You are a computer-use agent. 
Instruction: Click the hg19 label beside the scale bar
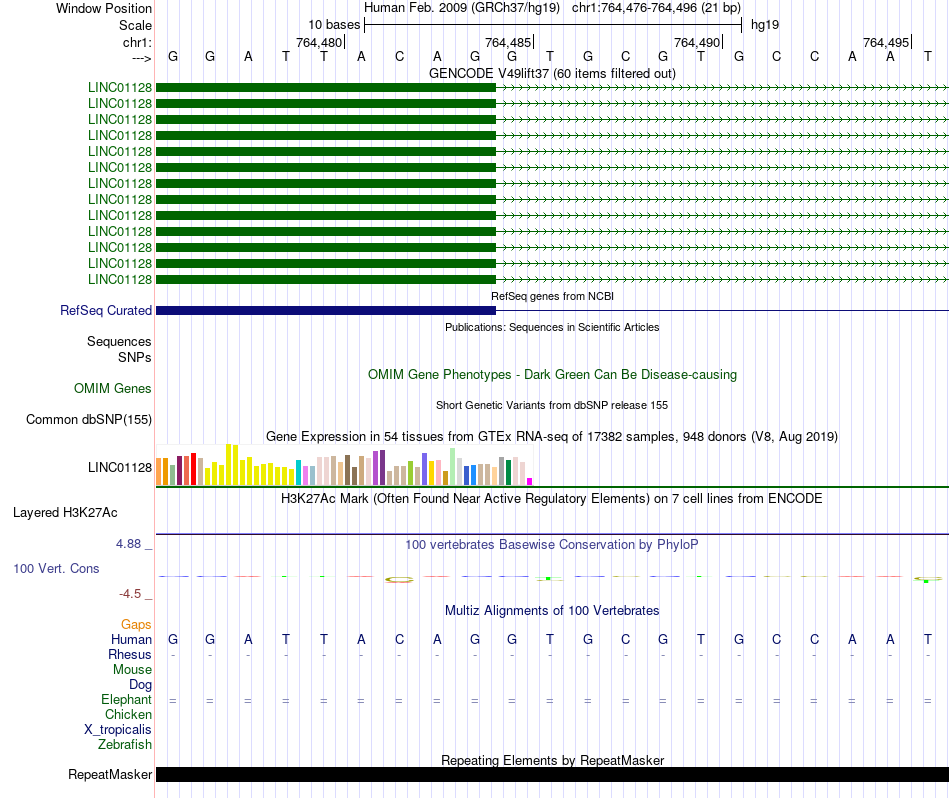click(765, 25)
